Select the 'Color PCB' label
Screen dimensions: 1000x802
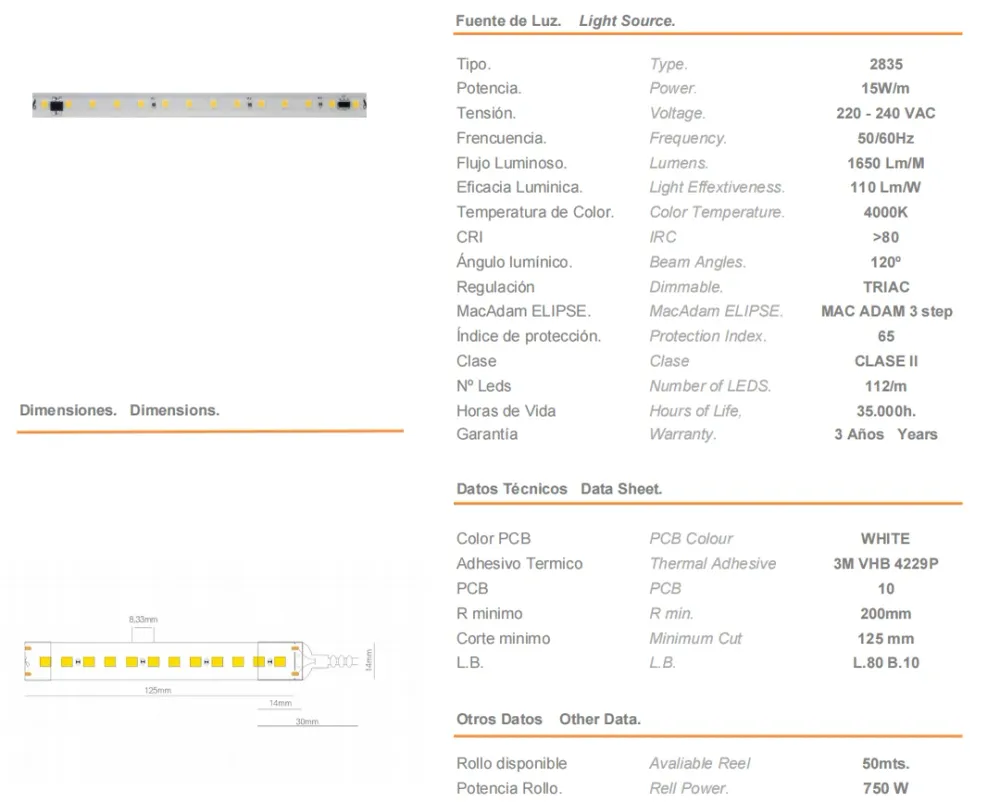click(x=493, y=539)
